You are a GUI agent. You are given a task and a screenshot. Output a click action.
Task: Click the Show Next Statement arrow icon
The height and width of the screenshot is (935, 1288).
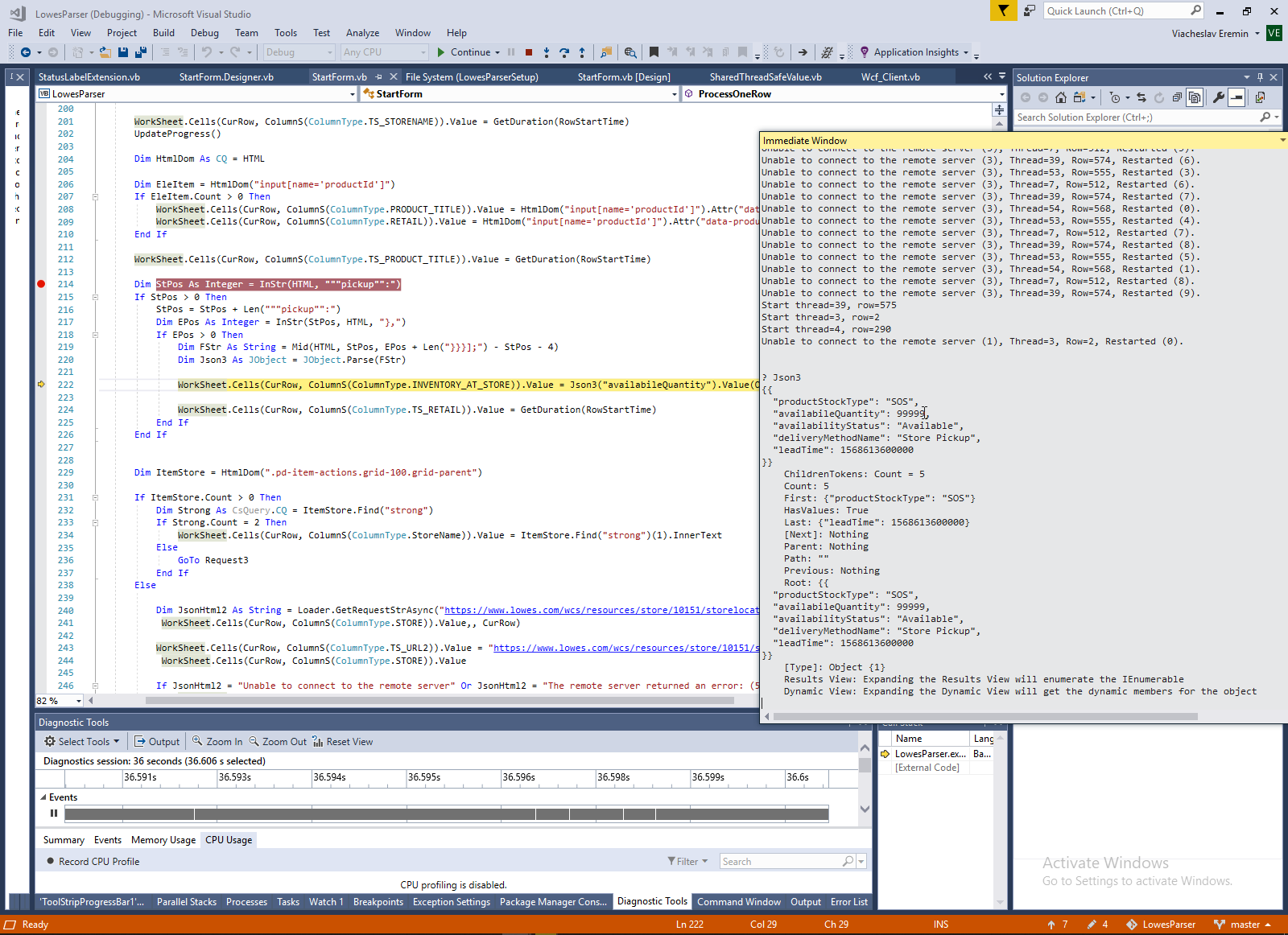point(803,52)
